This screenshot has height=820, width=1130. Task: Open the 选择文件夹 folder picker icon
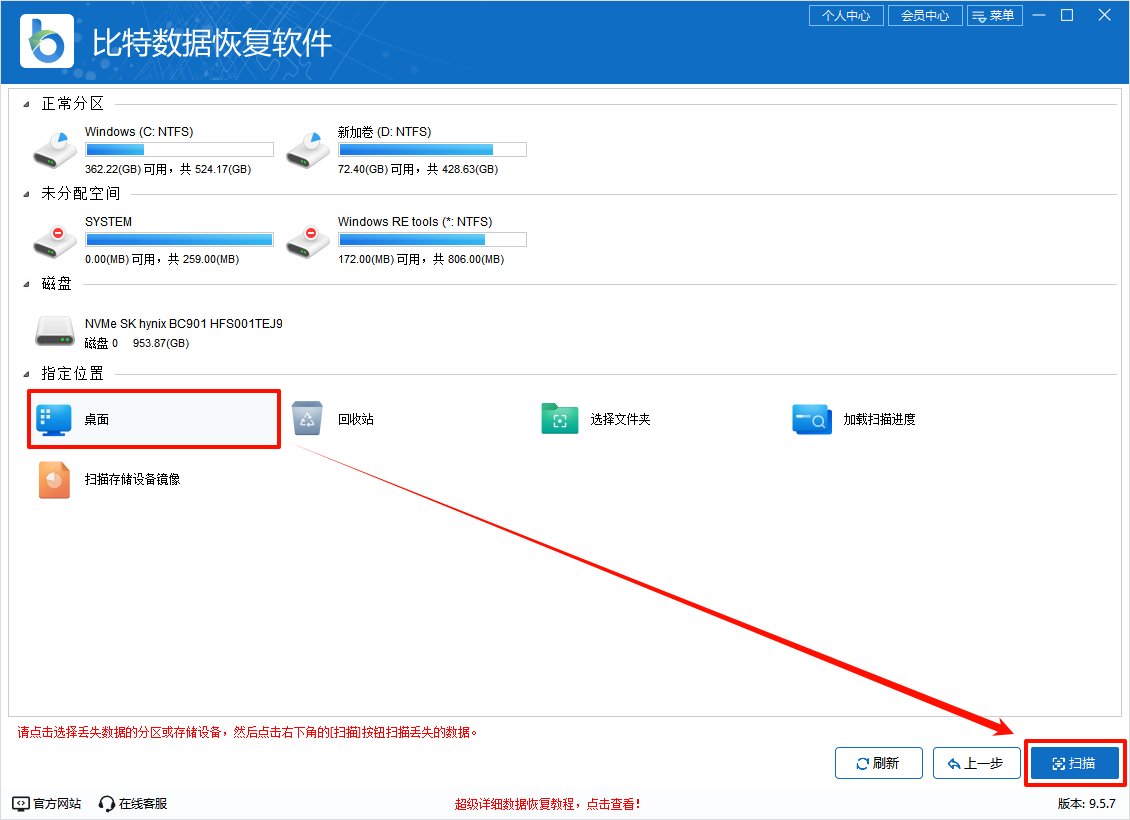pos(560,418)
